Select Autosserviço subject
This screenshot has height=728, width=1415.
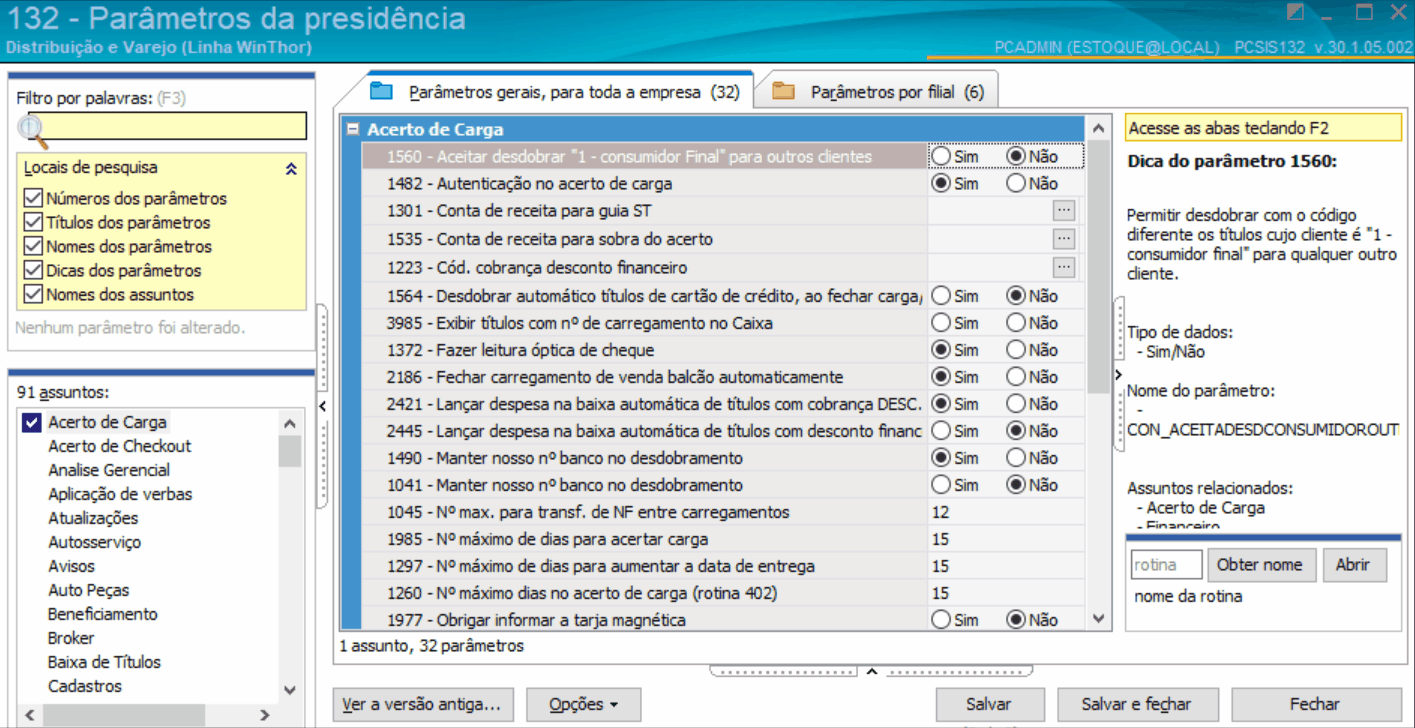click(95, 542)
